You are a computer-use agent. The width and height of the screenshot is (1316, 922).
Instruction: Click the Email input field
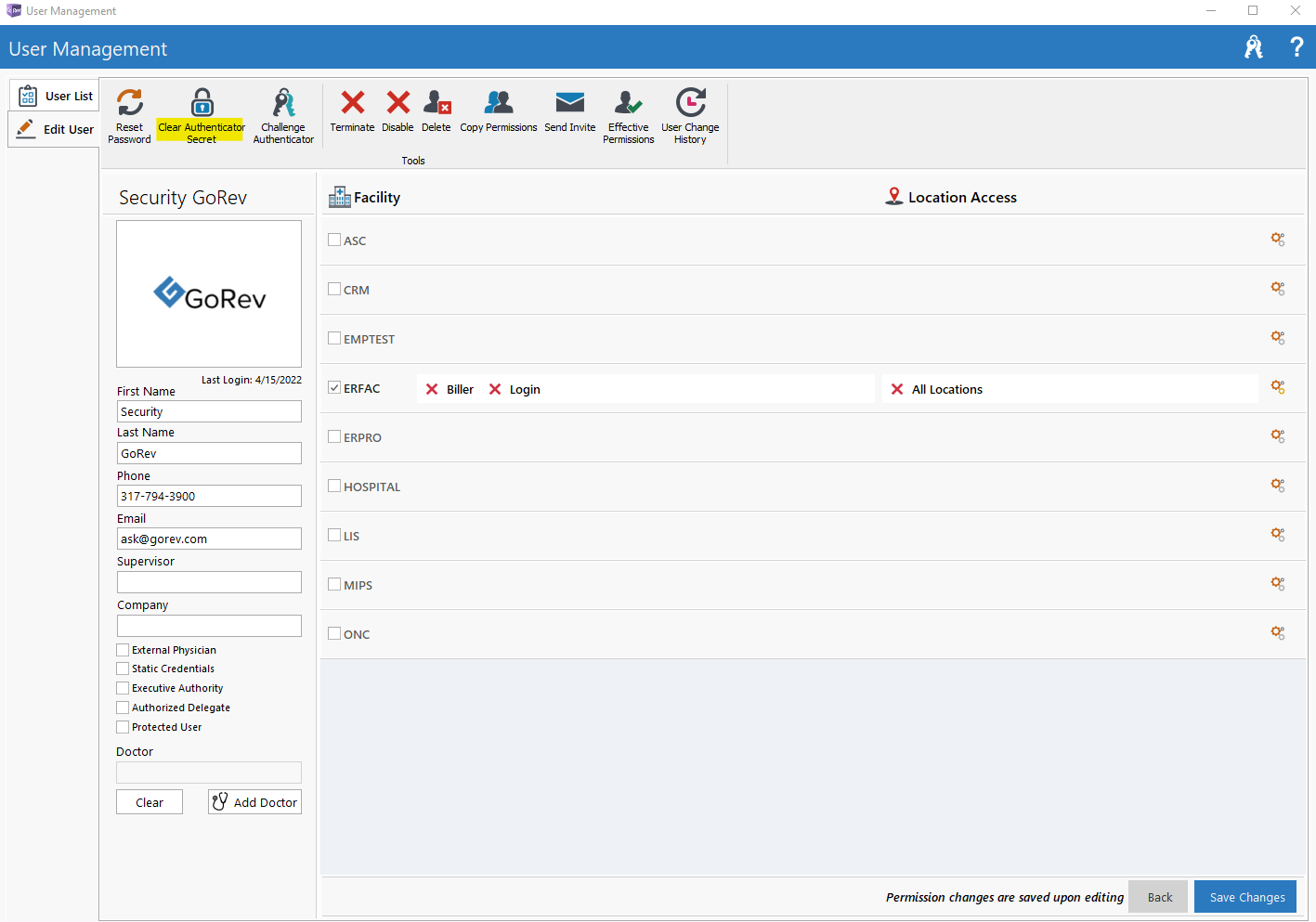point(209,539)
